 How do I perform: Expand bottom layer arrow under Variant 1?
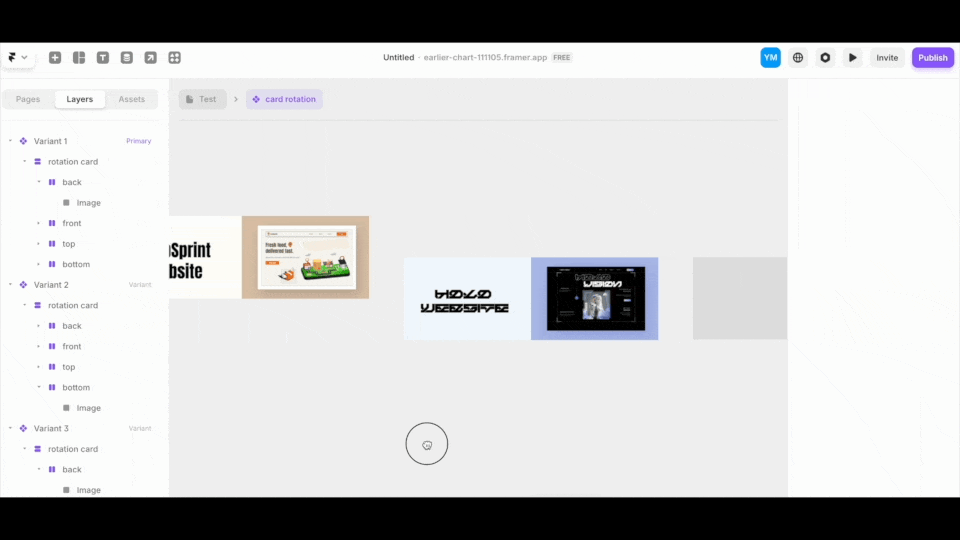point(39,264)
